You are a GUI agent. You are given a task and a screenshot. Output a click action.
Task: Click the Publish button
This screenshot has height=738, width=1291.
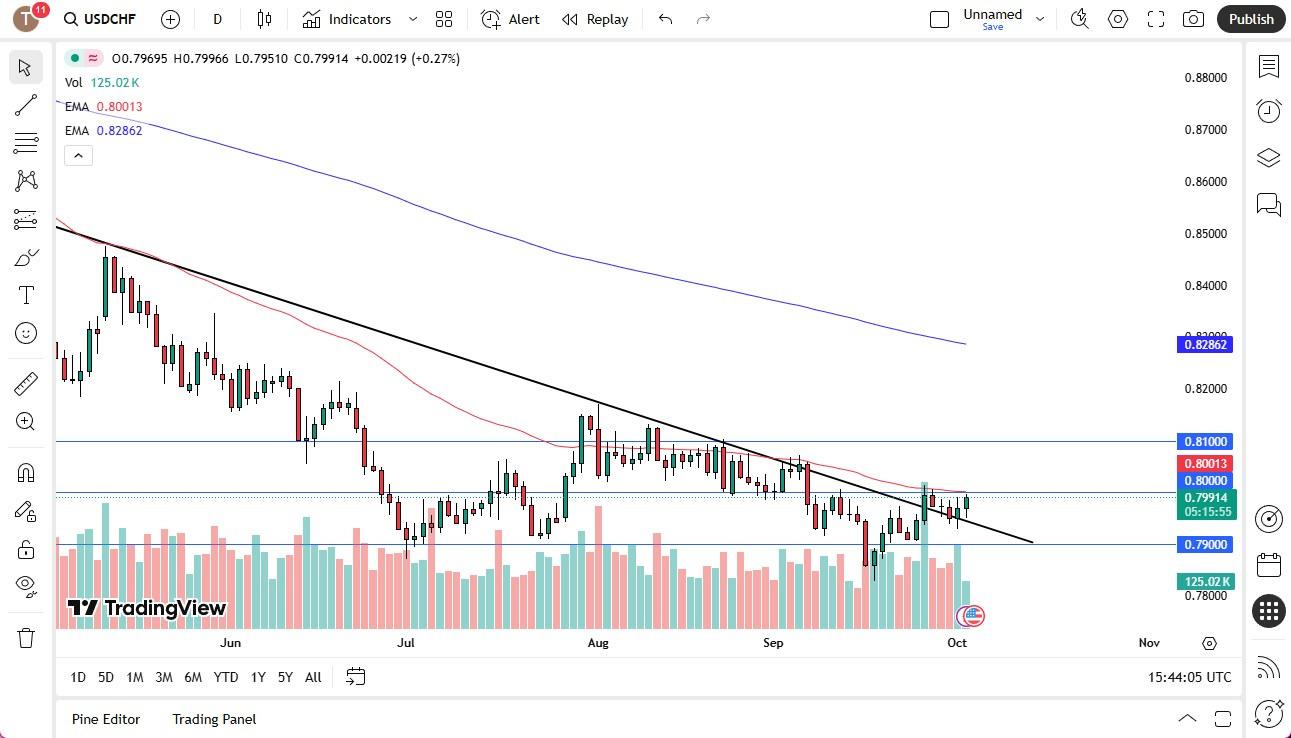pos(1251,19)
